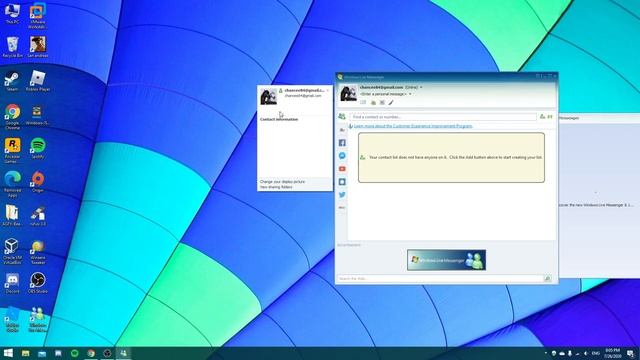Click the web search magnifier button
Image resolution: width=640 pixels, height=360 pixels.
pos(547,278)
